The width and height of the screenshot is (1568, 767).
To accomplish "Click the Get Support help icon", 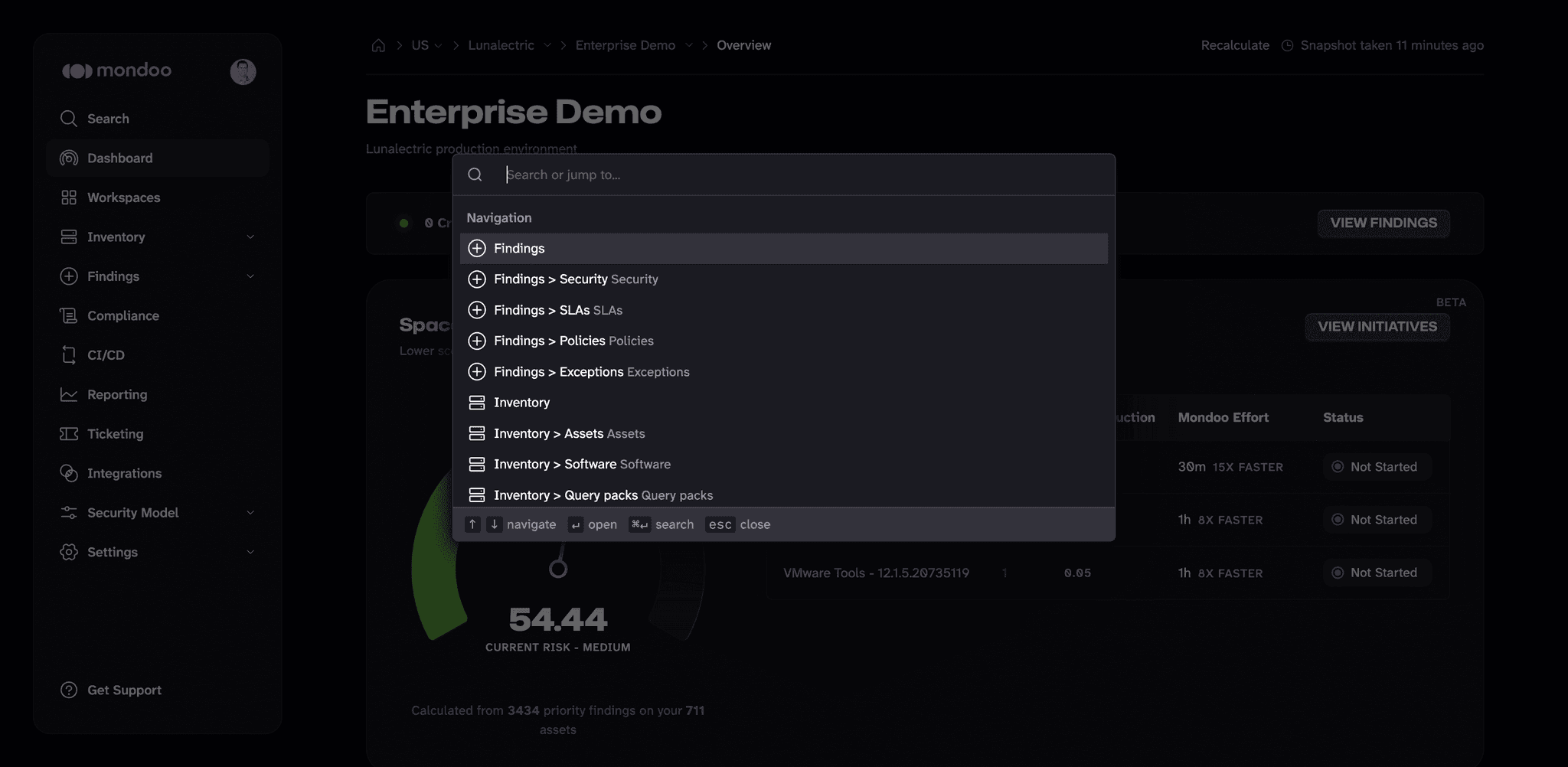I will click(69, 690).
